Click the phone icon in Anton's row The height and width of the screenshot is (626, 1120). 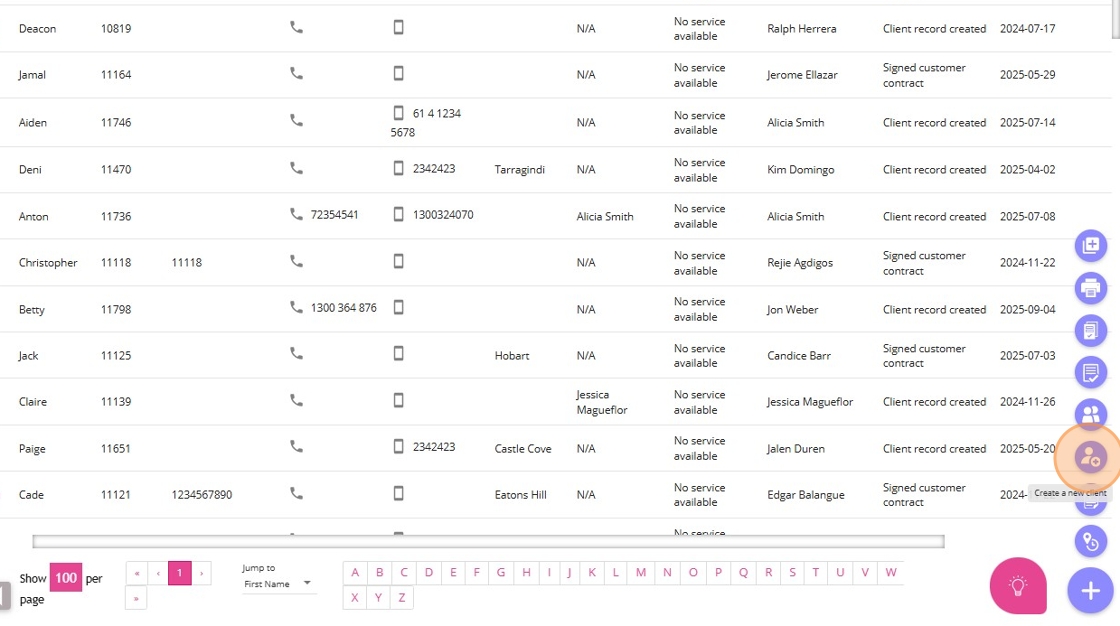[x=296, y=214]
